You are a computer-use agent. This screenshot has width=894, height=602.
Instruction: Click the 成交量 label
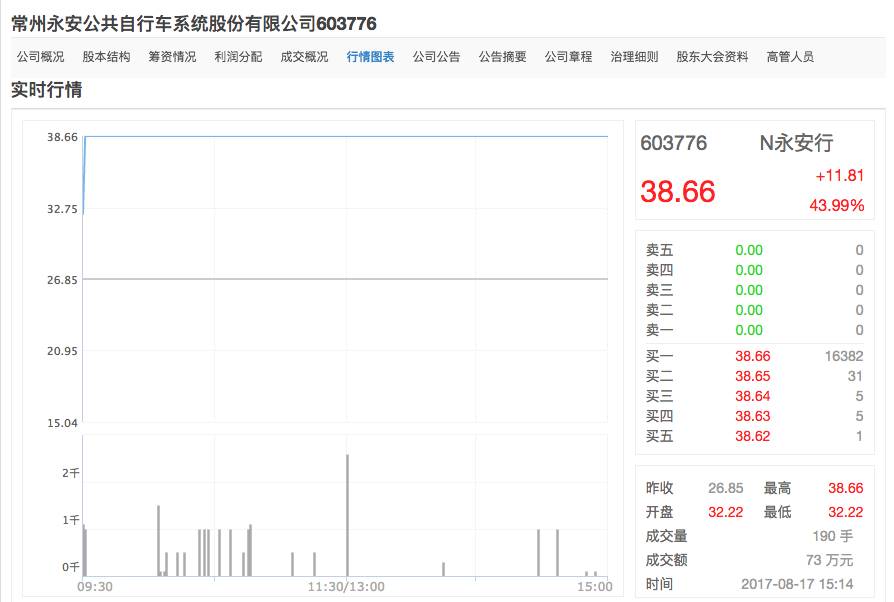pos(666,536)
